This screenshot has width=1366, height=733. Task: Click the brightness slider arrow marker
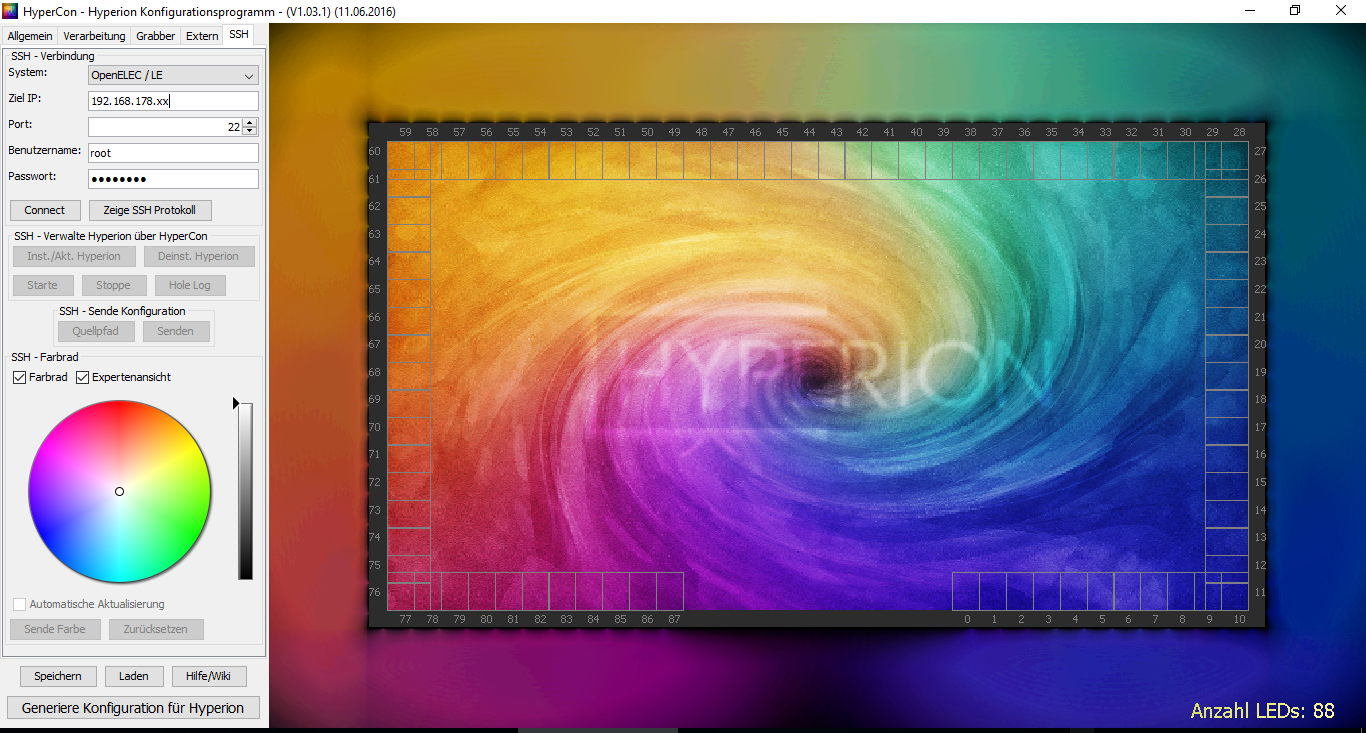[236, 403]
